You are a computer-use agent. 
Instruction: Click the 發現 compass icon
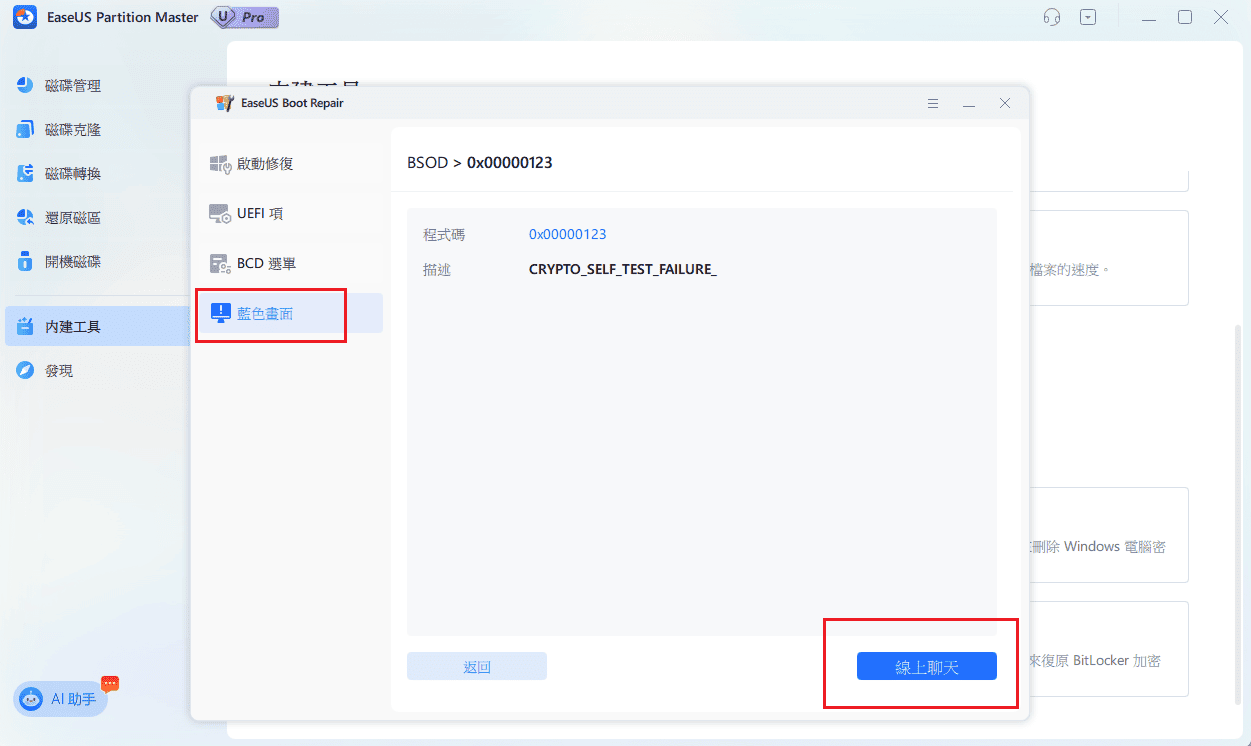(x=26, y=371)
